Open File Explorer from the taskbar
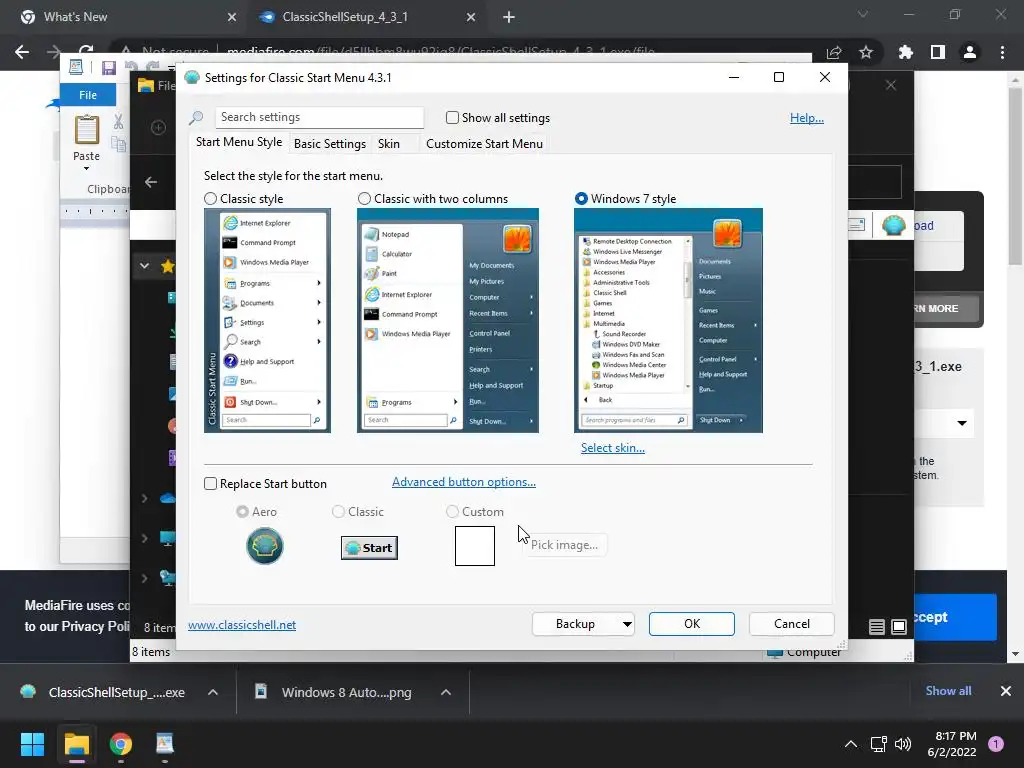Image resolution: width=1024 pixels, height=768 pixels. (76, 744)
